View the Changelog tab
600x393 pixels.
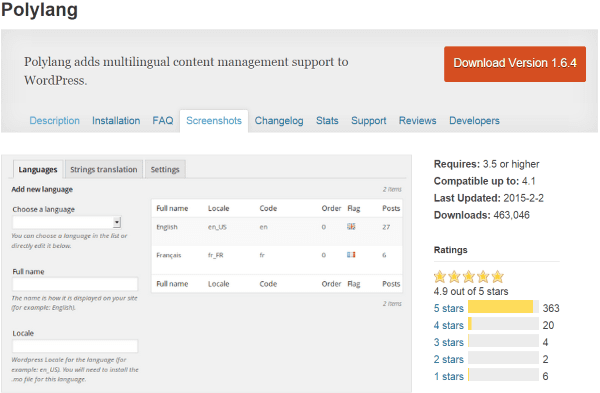[279, 121]
